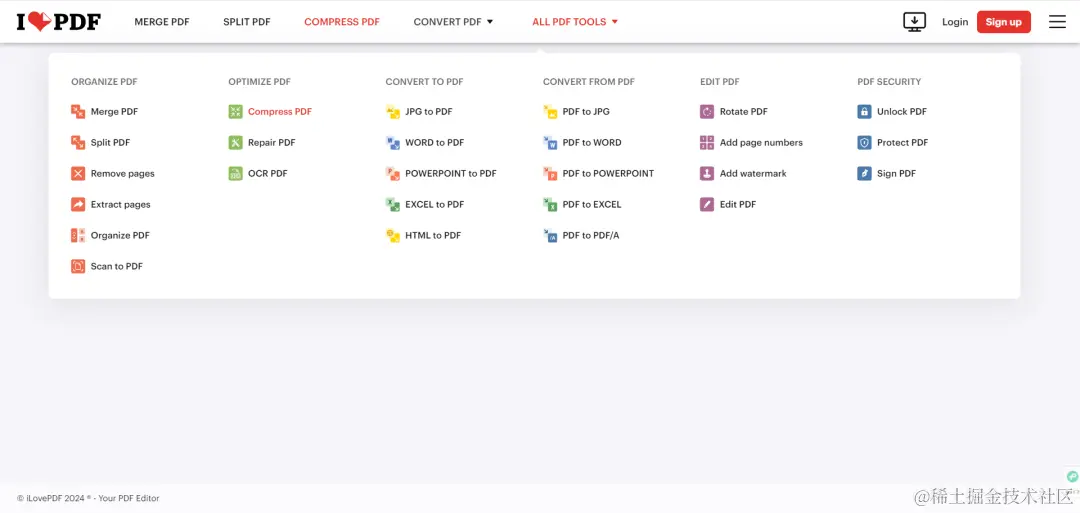Screen dimensions: 1080x513
Task: Click the JPG to PDF icon
Action: 393,112
